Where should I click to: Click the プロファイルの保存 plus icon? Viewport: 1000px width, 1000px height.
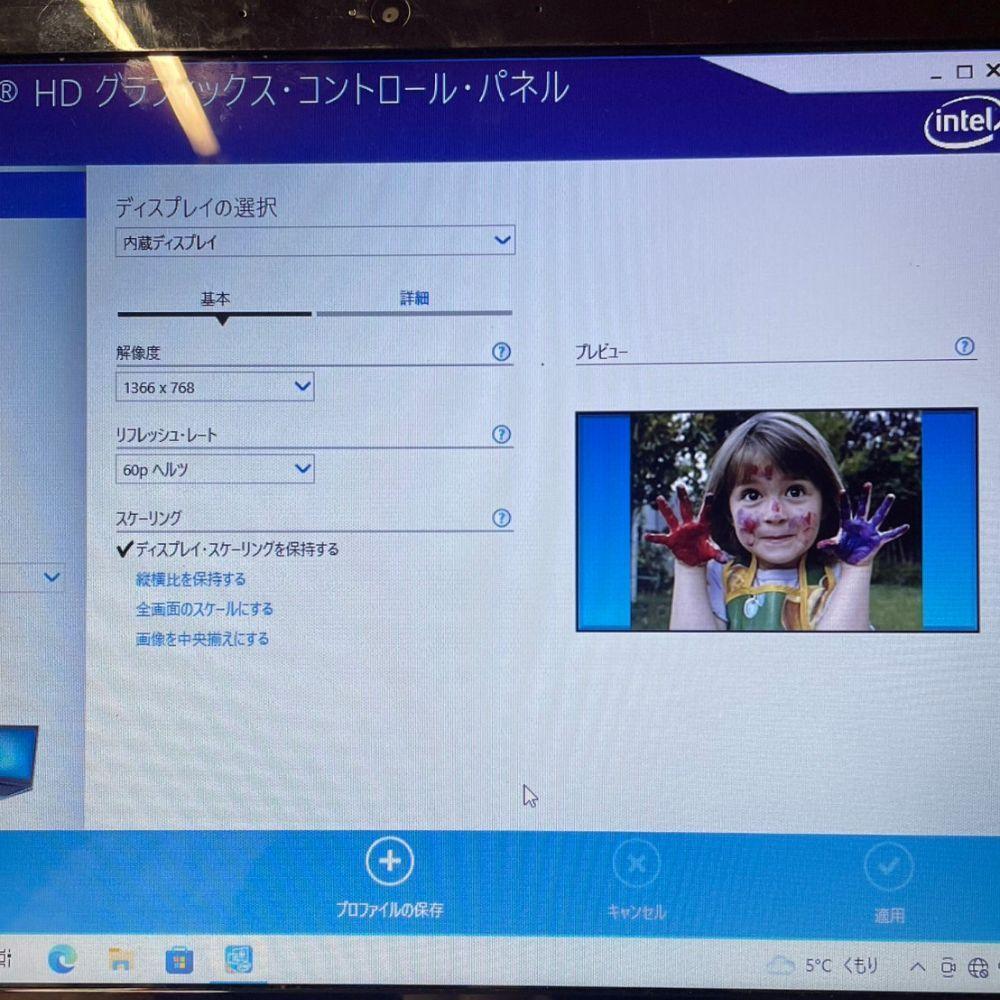(390, 861)
